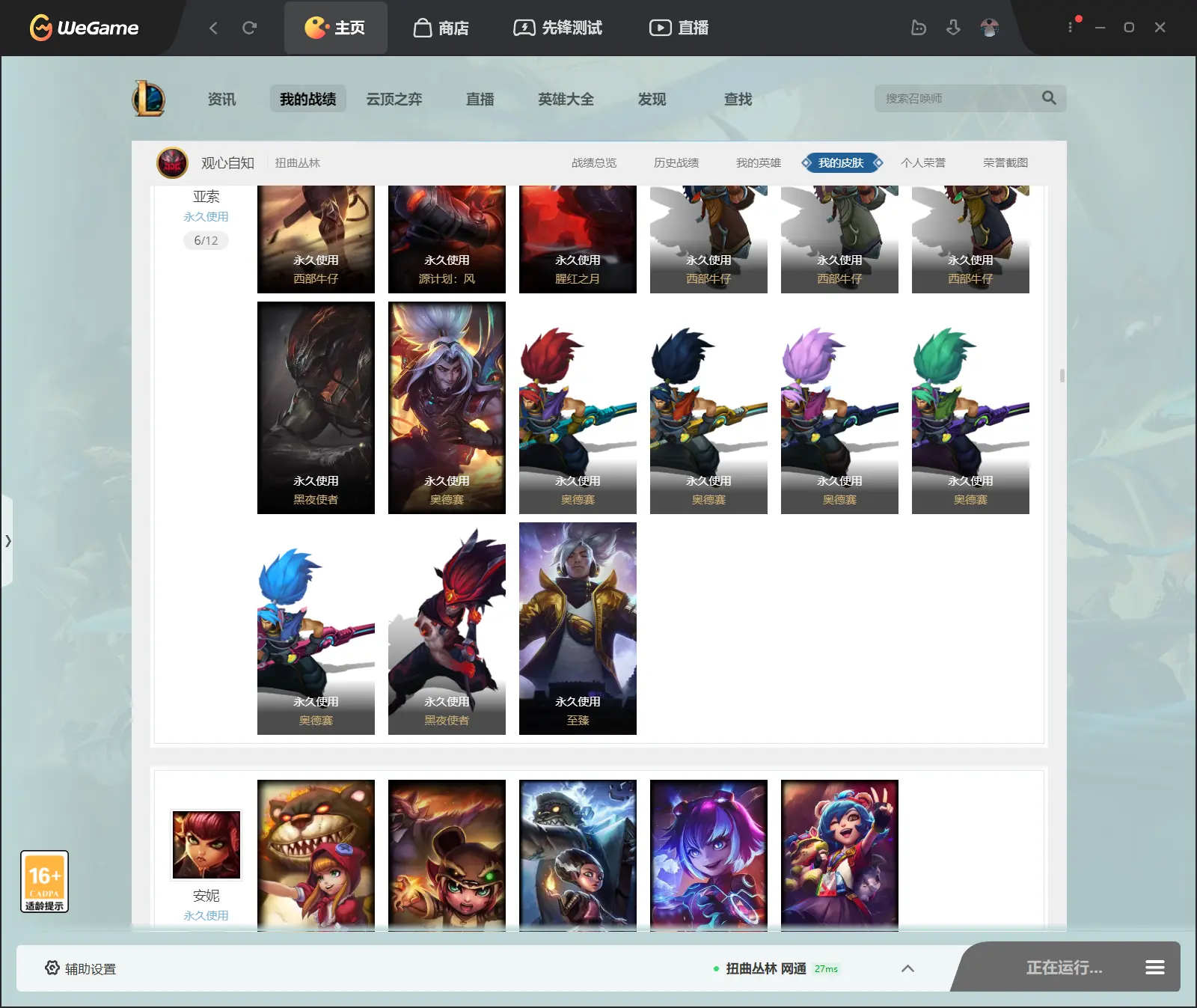Image resolution: width=1197 pixels, height=1008 pixels.
Task: Open 云顶之弈 section
Action: (x=394, y=99)
